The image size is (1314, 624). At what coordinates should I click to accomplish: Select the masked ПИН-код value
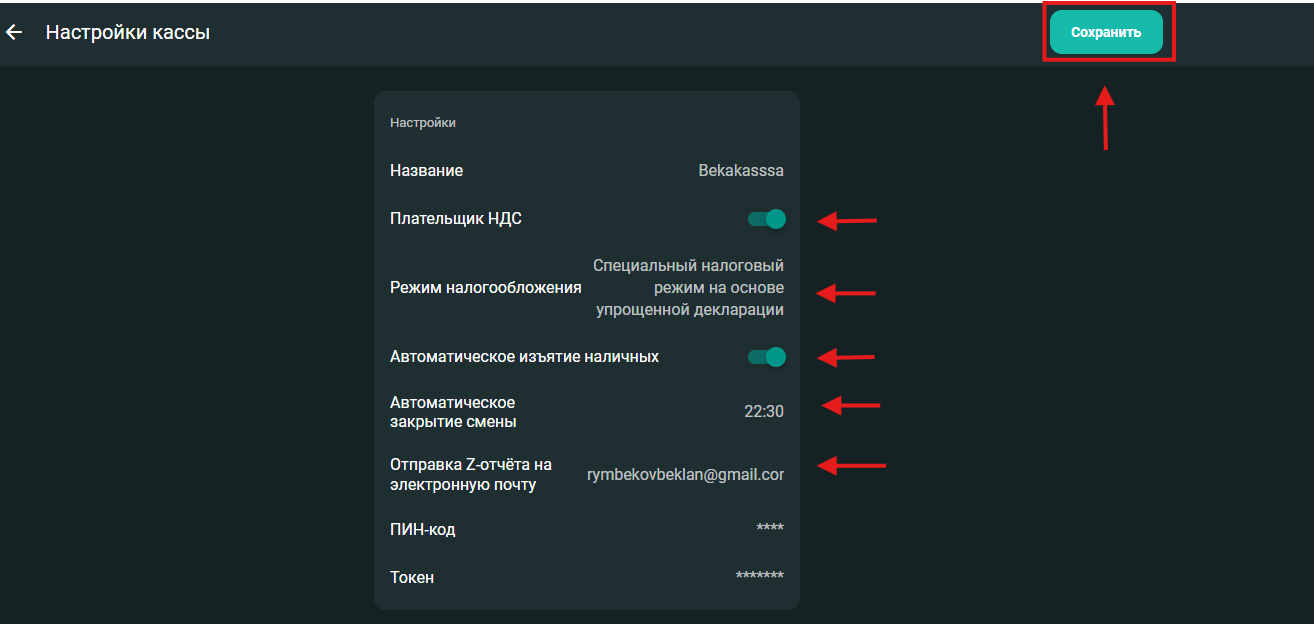pyautogui.click(x=770, y=529)
